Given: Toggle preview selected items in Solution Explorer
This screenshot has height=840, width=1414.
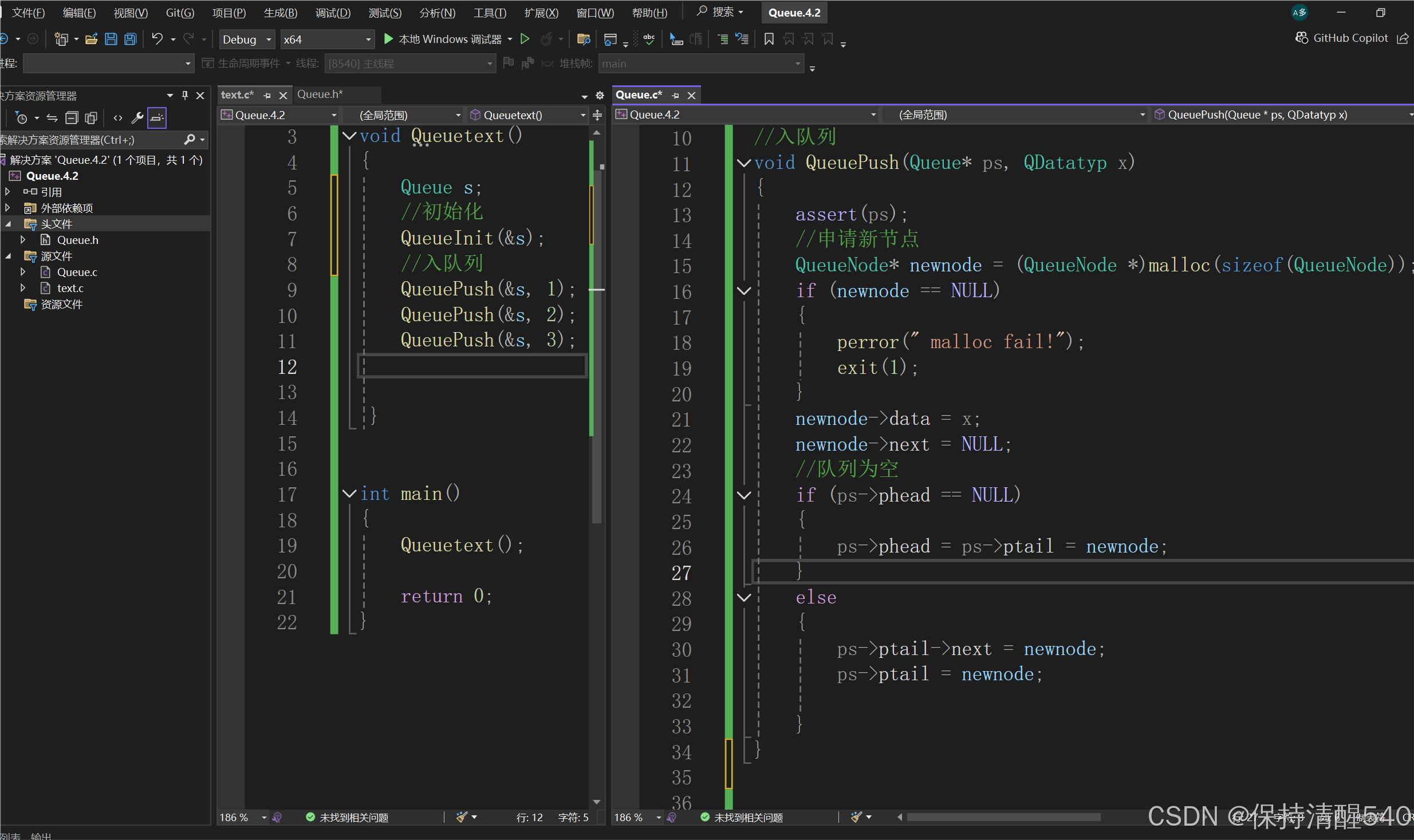Looking at the screenshot, I should [x=157, y=118].
